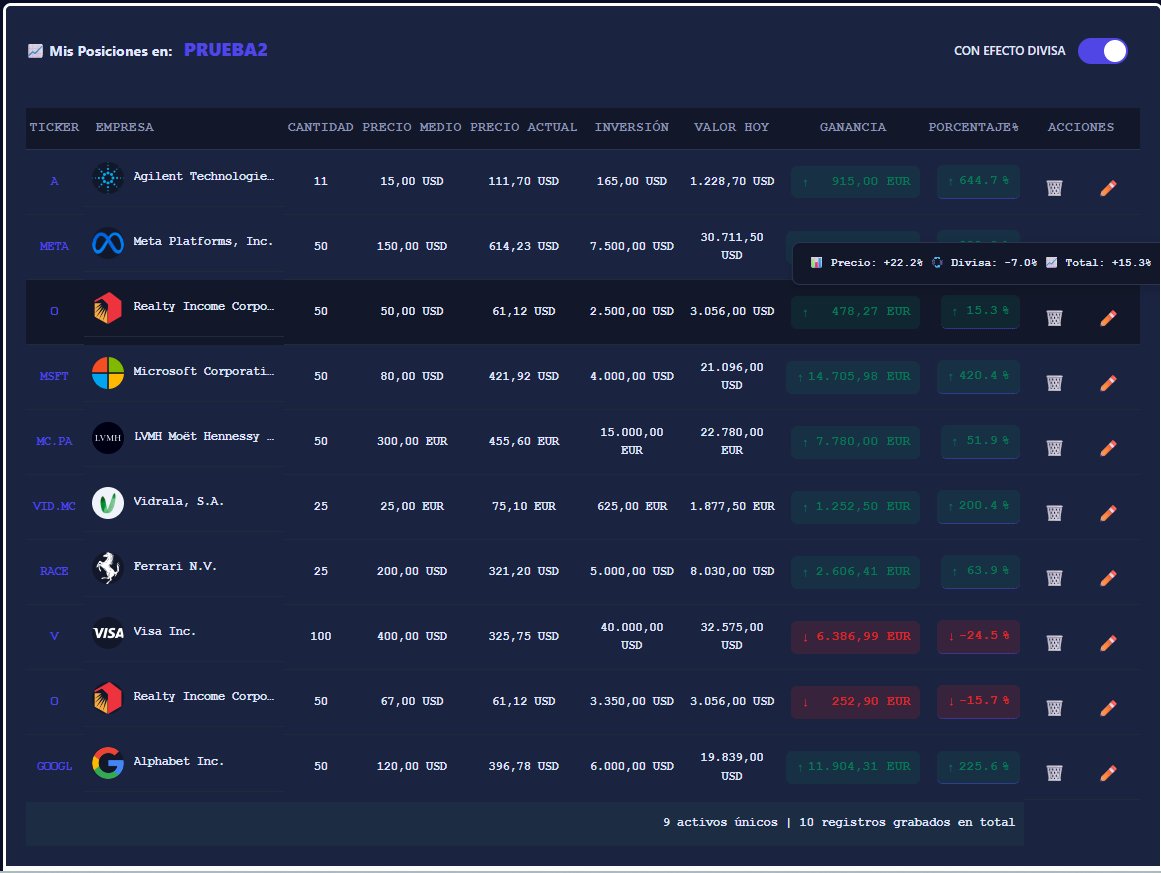Click the Vidrala green V logo
Screen dimensions: 1161x873
click(107, 503)
